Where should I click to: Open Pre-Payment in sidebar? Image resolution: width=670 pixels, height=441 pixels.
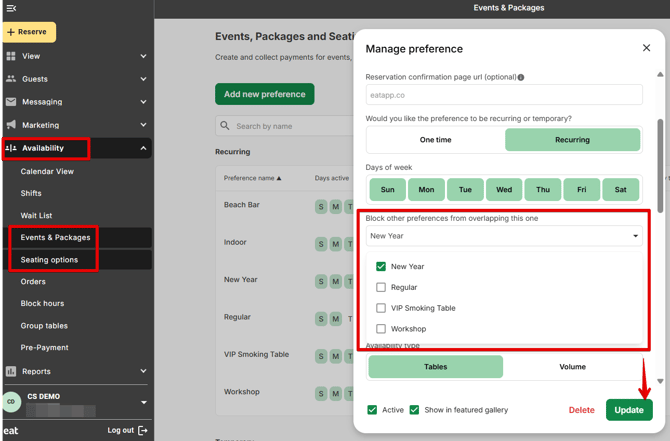tap(44, 347)
